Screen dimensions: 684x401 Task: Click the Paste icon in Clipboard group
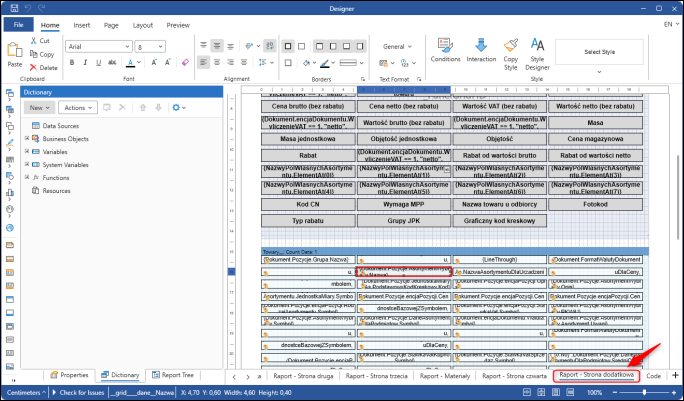pyautogui.click(x=15, y=48)
